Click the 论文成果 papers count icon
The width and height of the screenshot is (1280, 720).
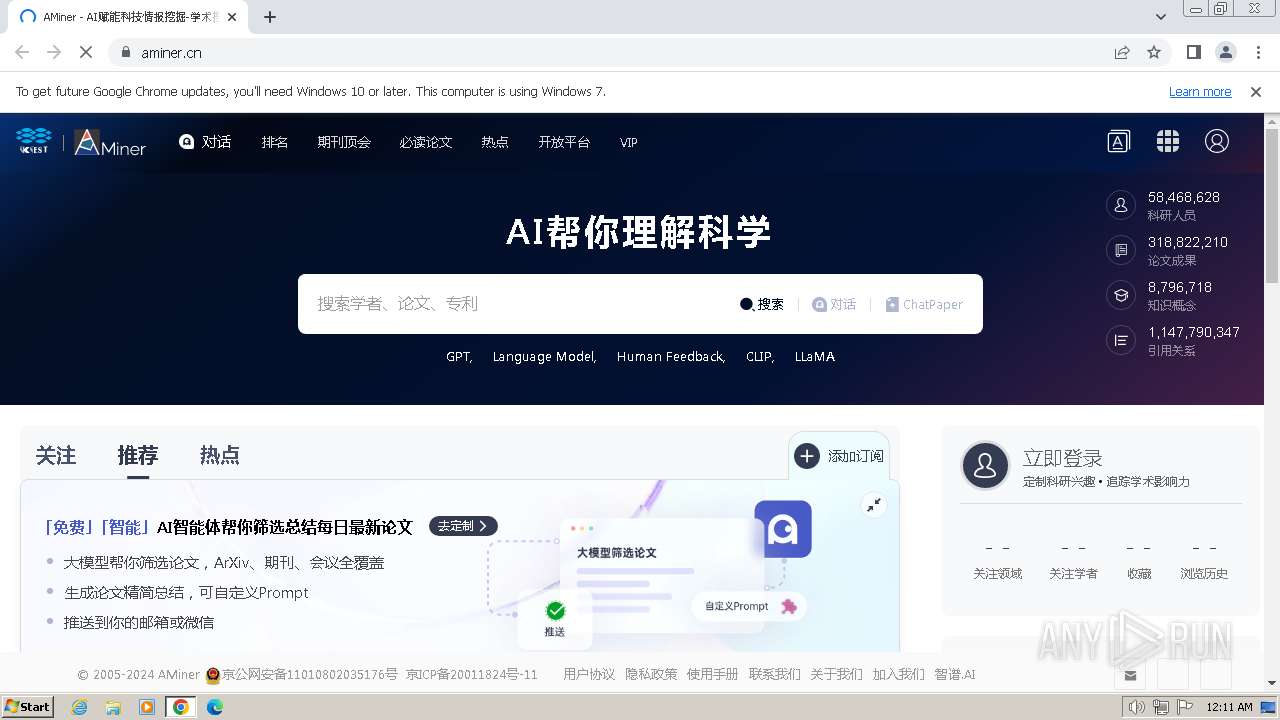click(1121, 250)
